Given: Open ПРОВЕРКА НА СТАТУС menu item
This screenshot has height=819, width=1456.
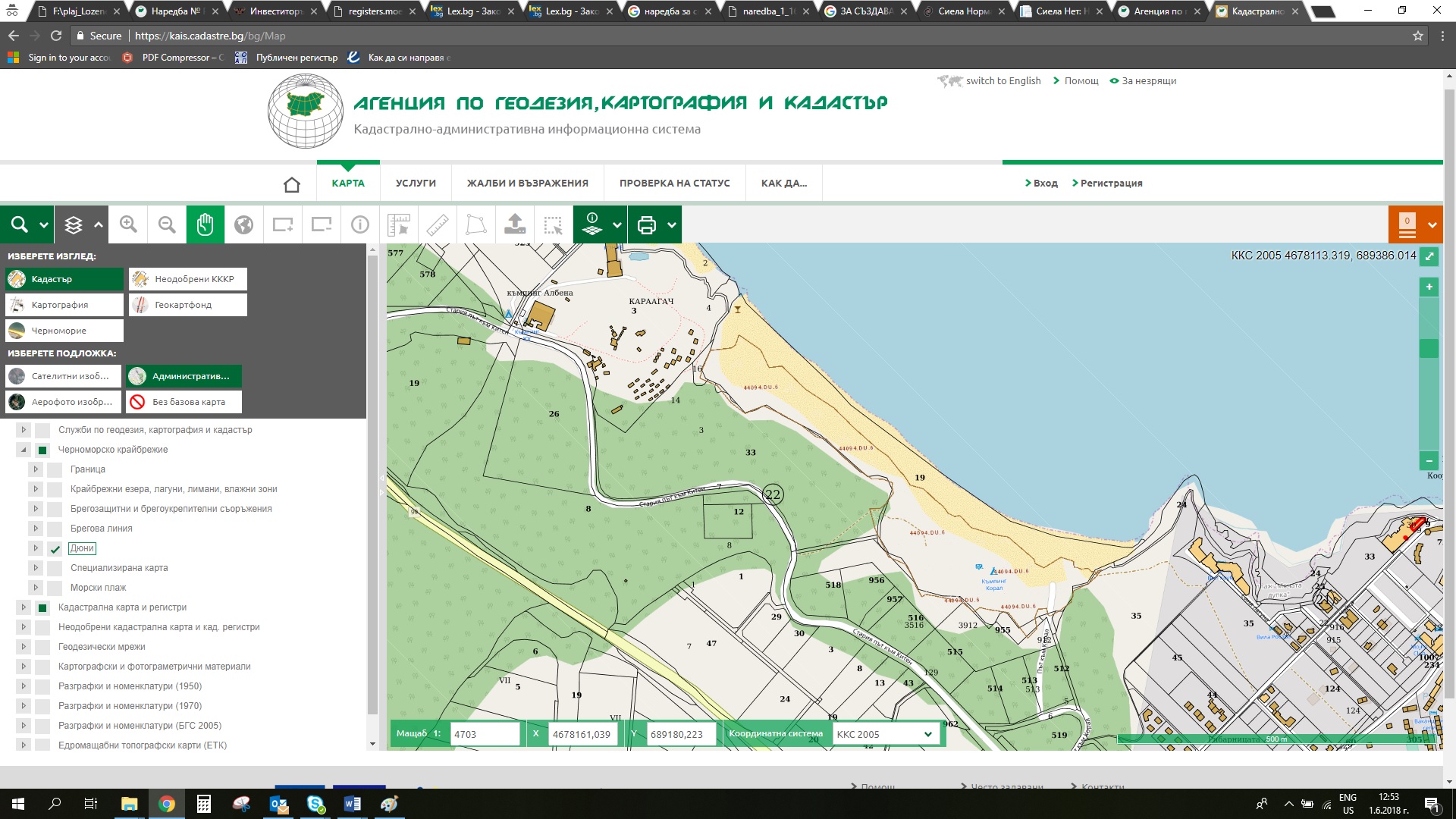Looking at the screenshot, I should pyautogui.click(x=674, y=184).
